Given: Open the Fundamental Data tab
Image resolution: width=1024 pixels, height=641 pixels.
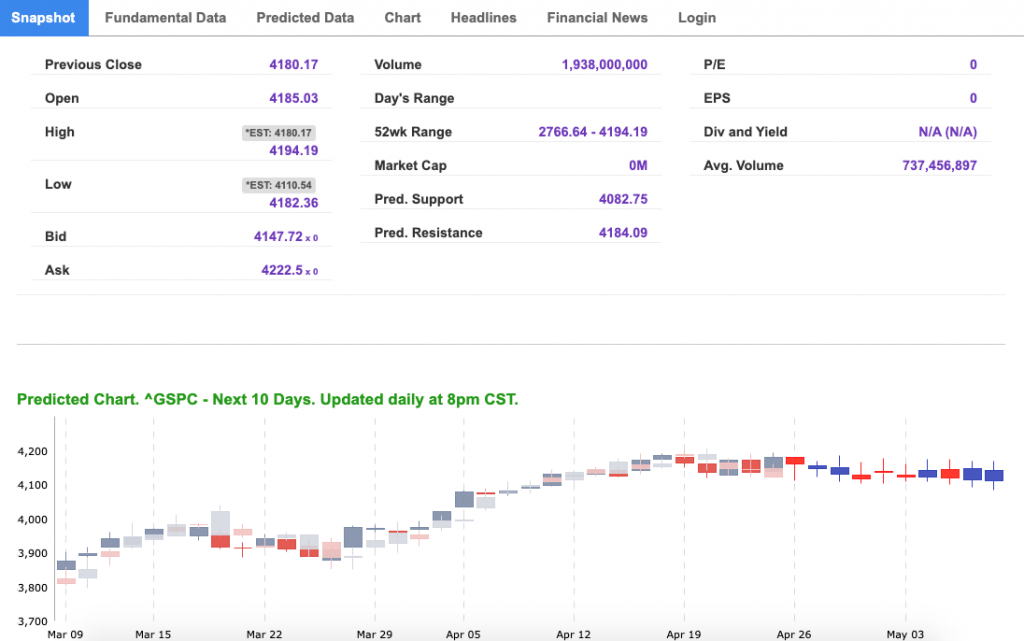Looking at the screenshot, I should click(x=165, y=17).
